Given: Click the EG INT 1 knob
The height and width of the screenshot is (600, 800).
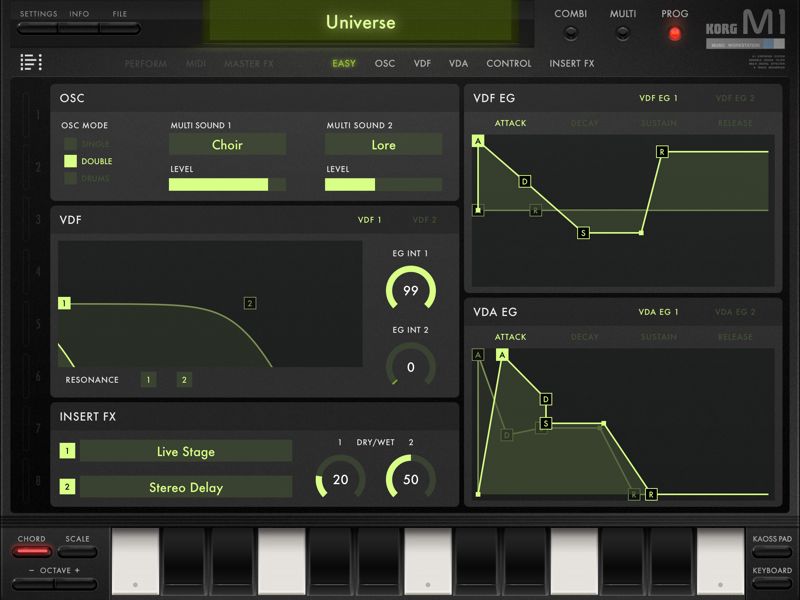Looking at the screenshot, I should tap(411, 290).
